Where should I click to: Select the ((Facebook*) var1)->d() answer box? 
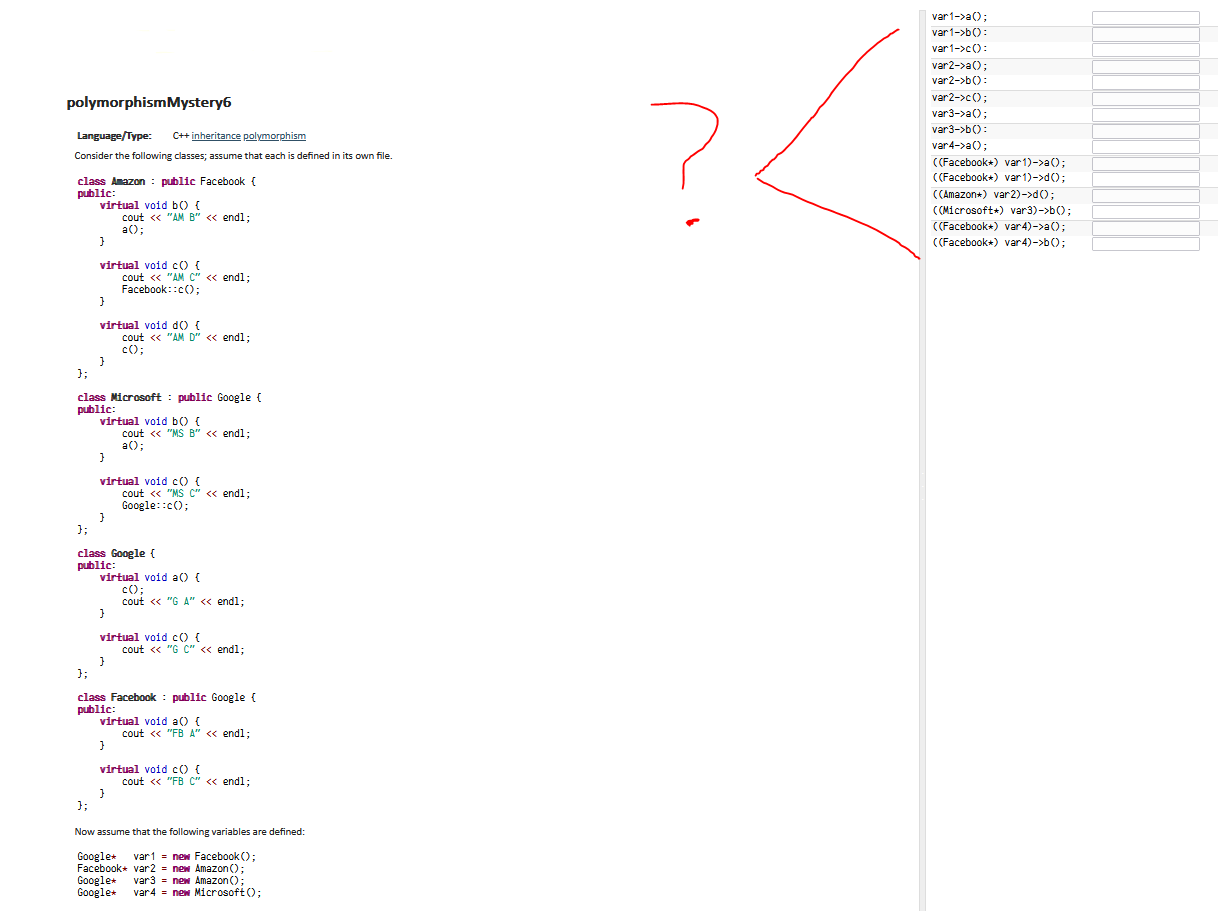pyautogui.click(x=1145, y=178)
